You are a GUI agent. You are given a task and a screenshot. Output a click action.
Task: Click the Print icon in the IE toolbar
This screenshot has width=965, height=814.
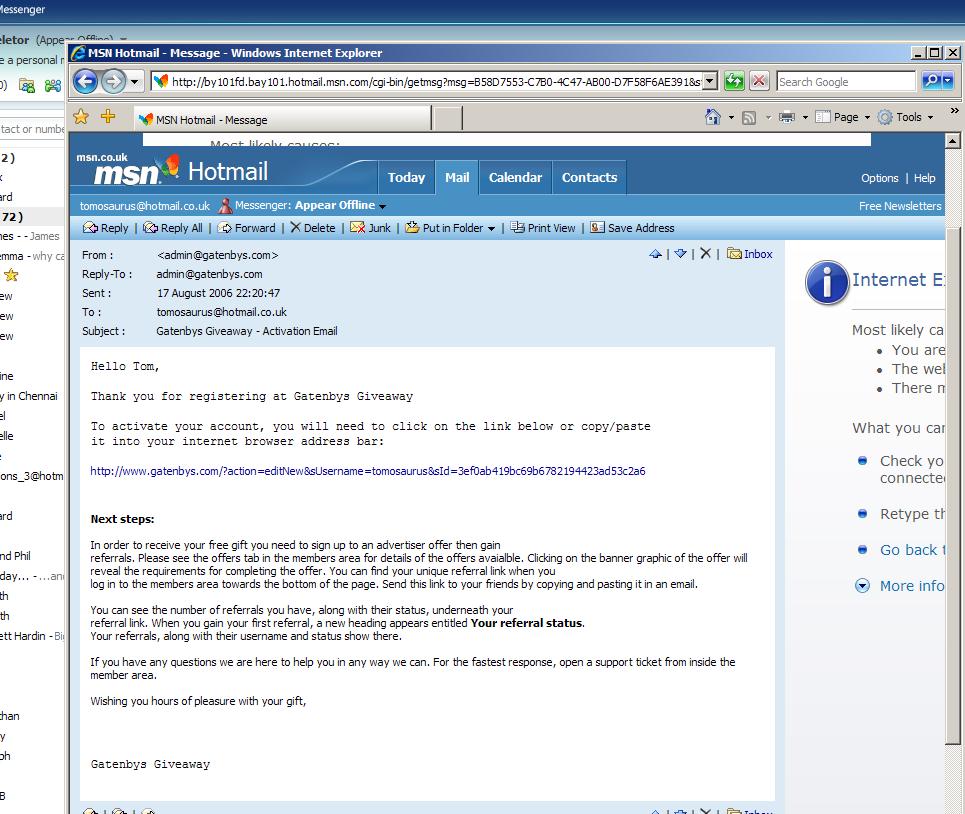[787, 117]
